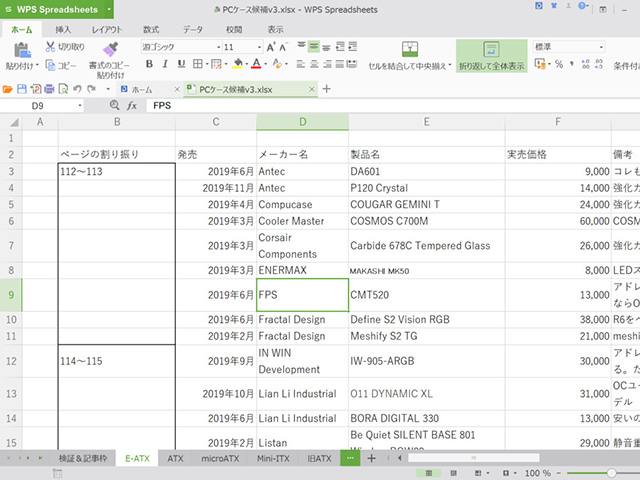Apply the yellow fill color
Image resolution: width=640 pixels, height=480 pixels.
point(238,64)
